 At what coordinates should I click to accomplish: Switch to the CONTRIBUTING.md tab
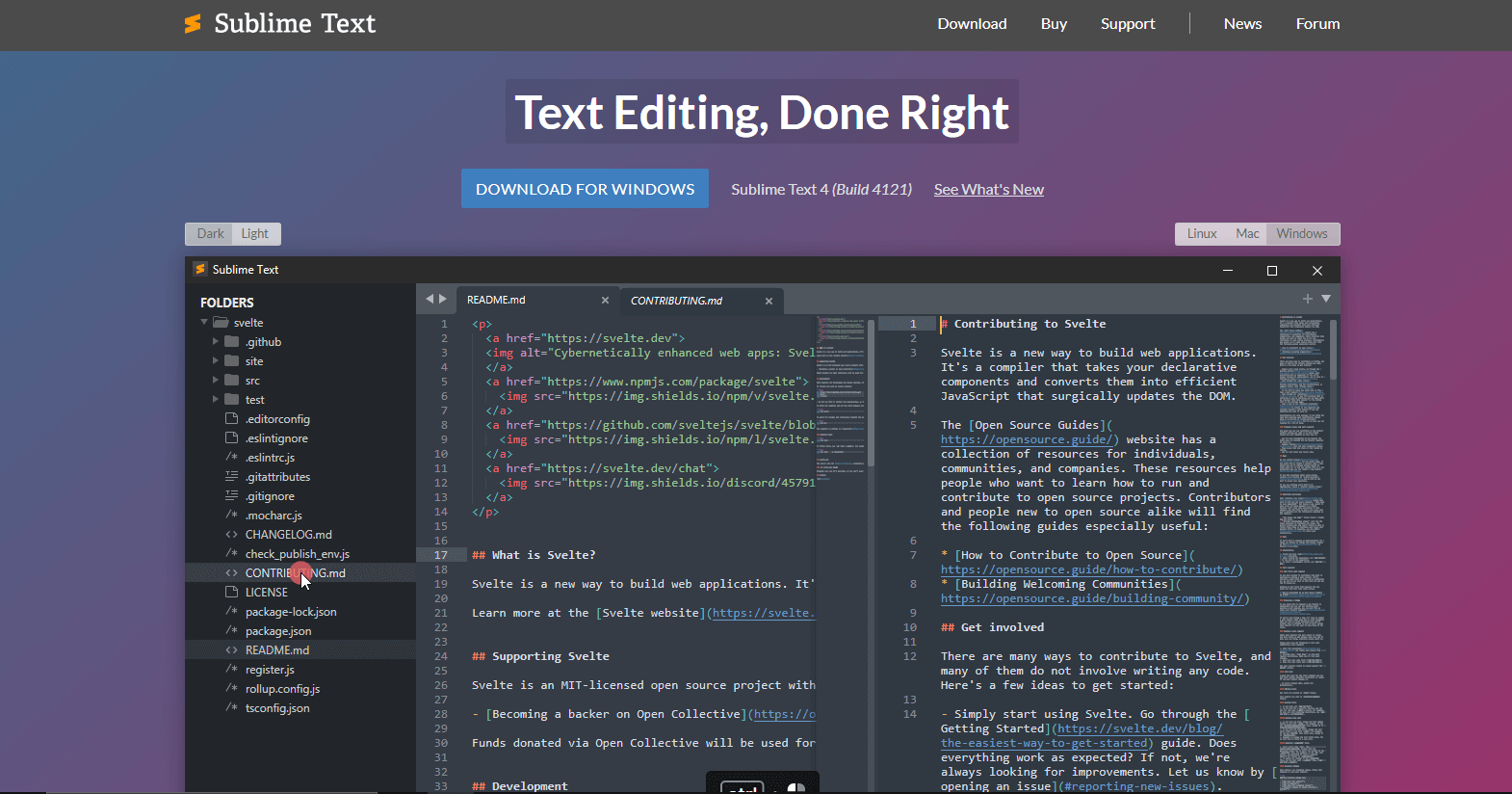pos(700,301)
